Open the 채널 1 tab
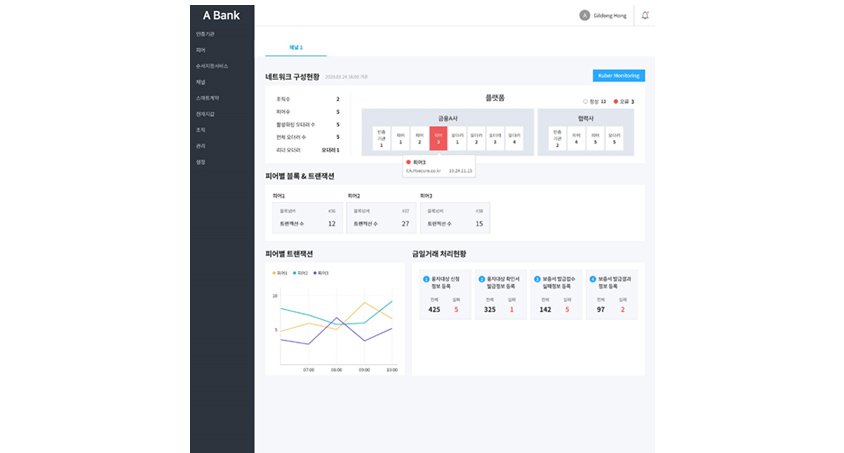The width and height of the screenshot is (844, 453). (295, 47)
